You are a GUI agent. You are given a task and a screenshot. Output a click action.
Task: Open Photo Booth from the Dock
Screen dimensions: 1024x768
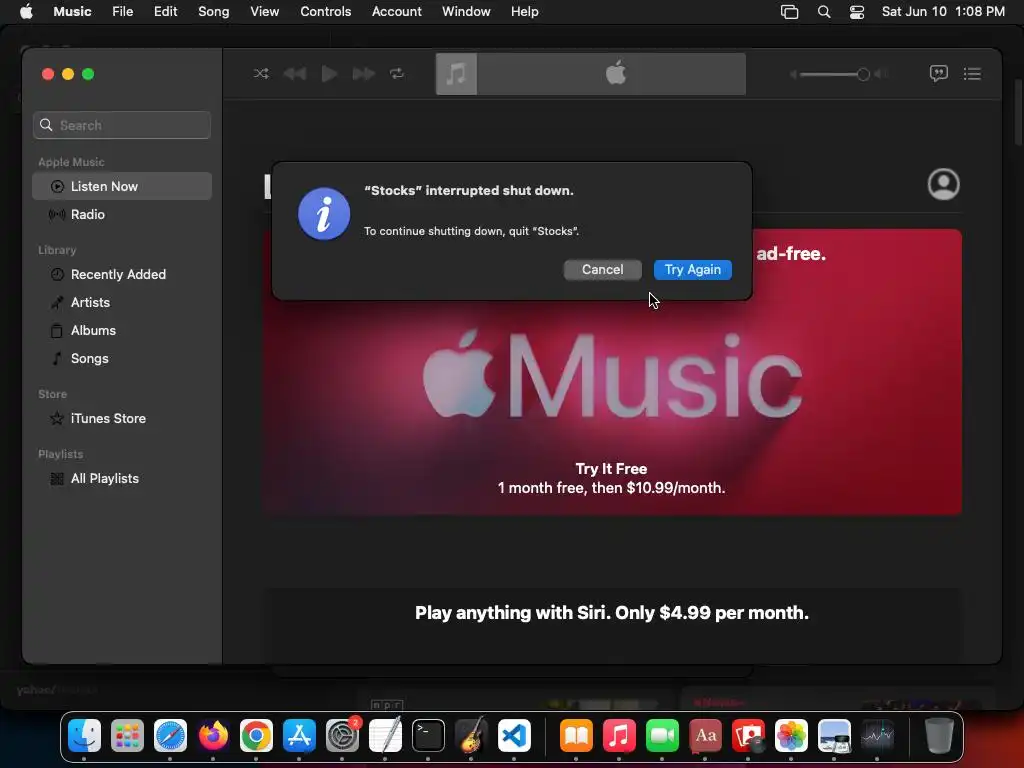click(x=748, y=736)
